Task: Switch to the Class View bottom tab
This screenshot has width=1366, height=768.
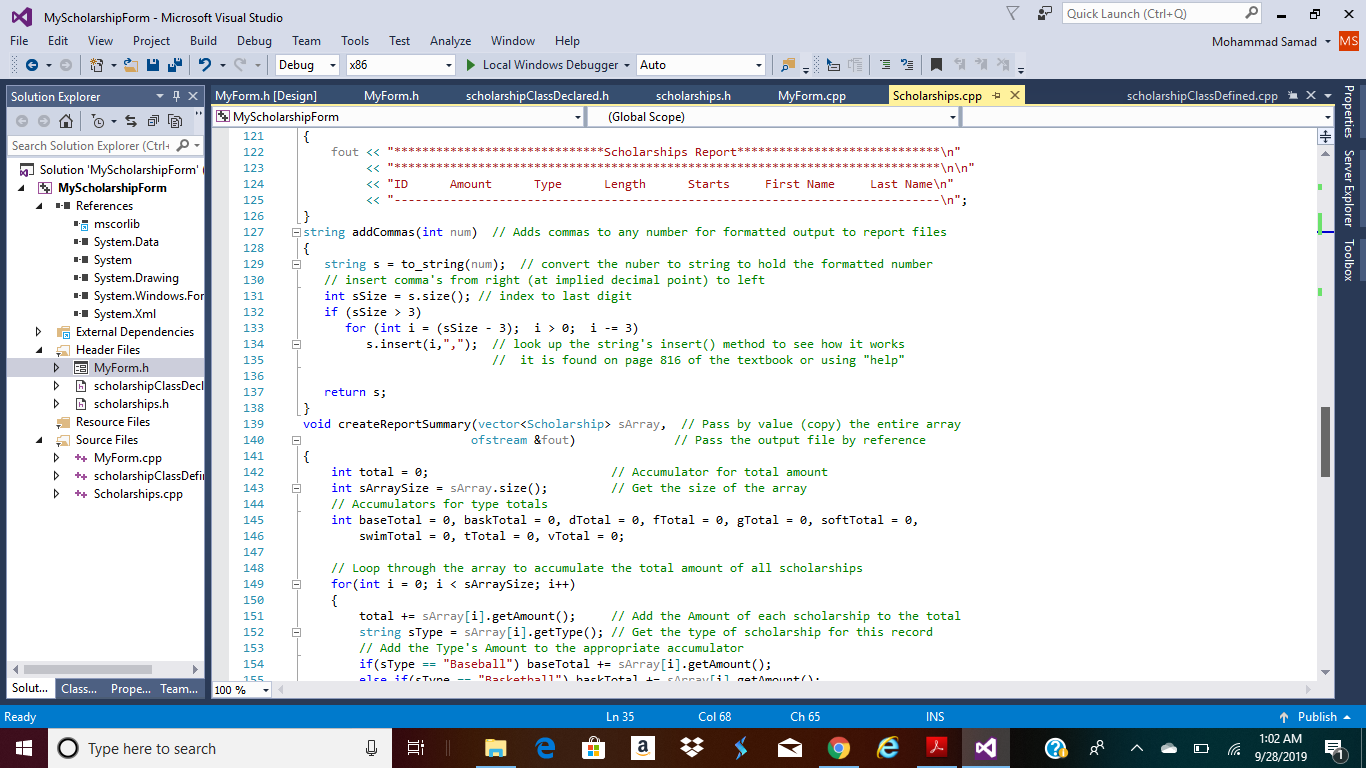Action: click(x=79, y=689)
